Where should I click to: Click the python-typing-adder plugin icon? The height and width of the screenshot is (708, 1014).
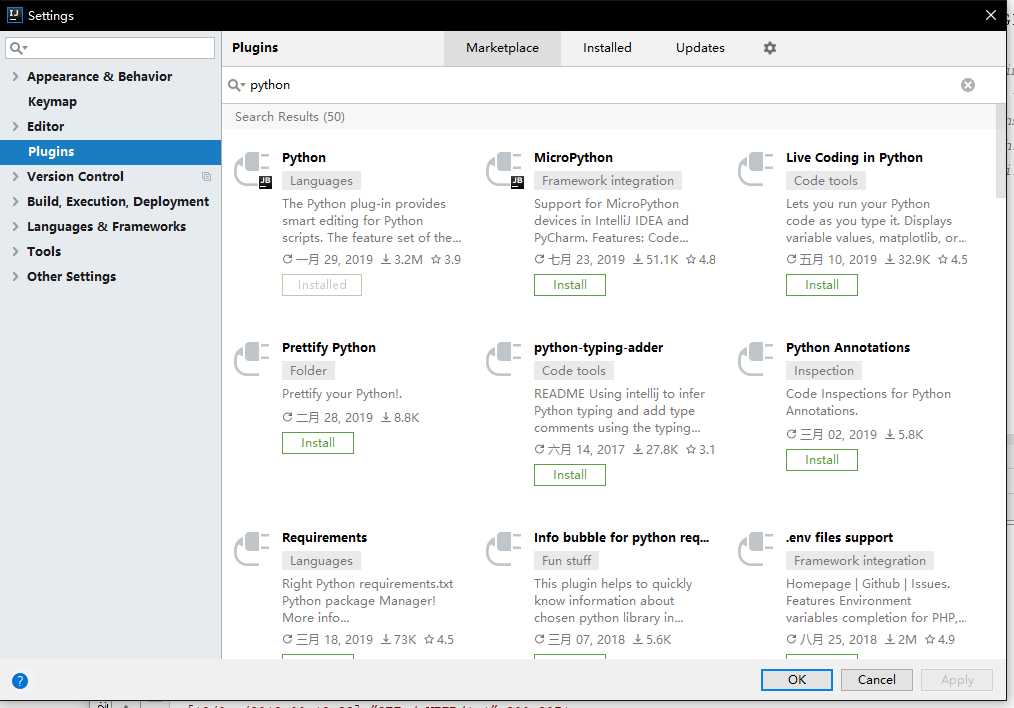pos(504,359)
